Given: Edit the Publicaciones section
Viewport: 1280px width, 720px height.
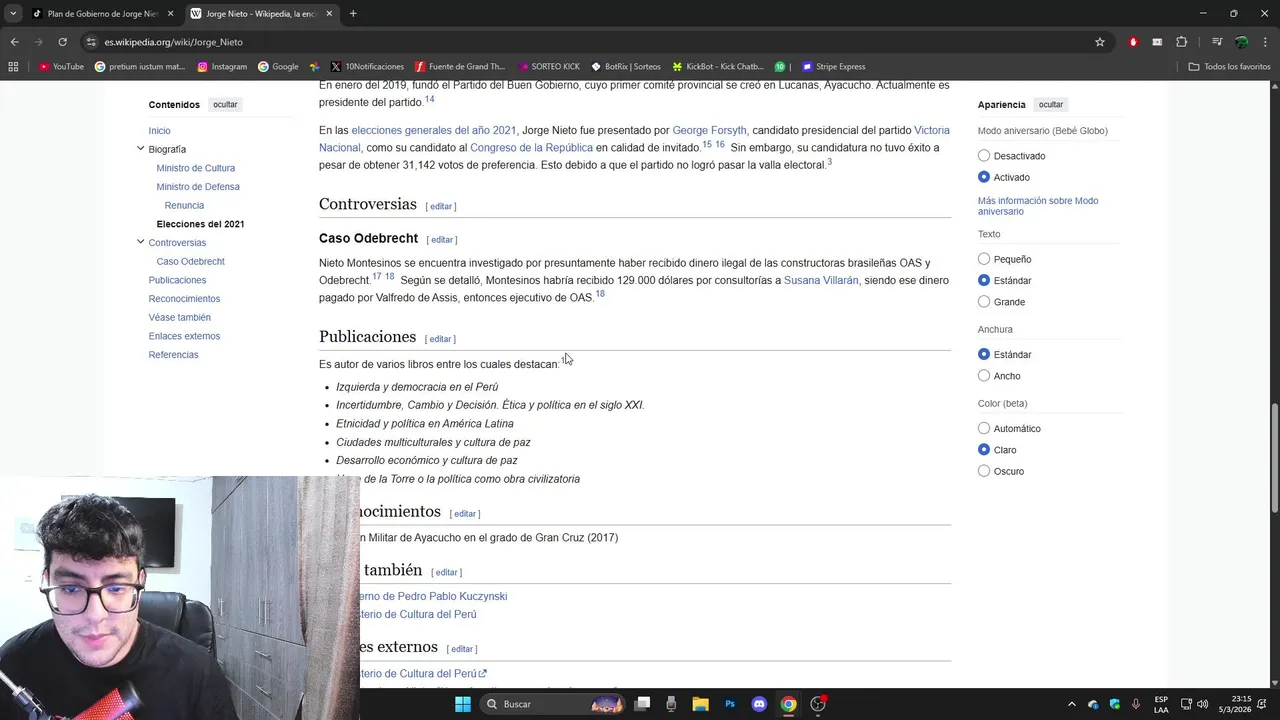Looking at the screenshot, I should (440, 339).
